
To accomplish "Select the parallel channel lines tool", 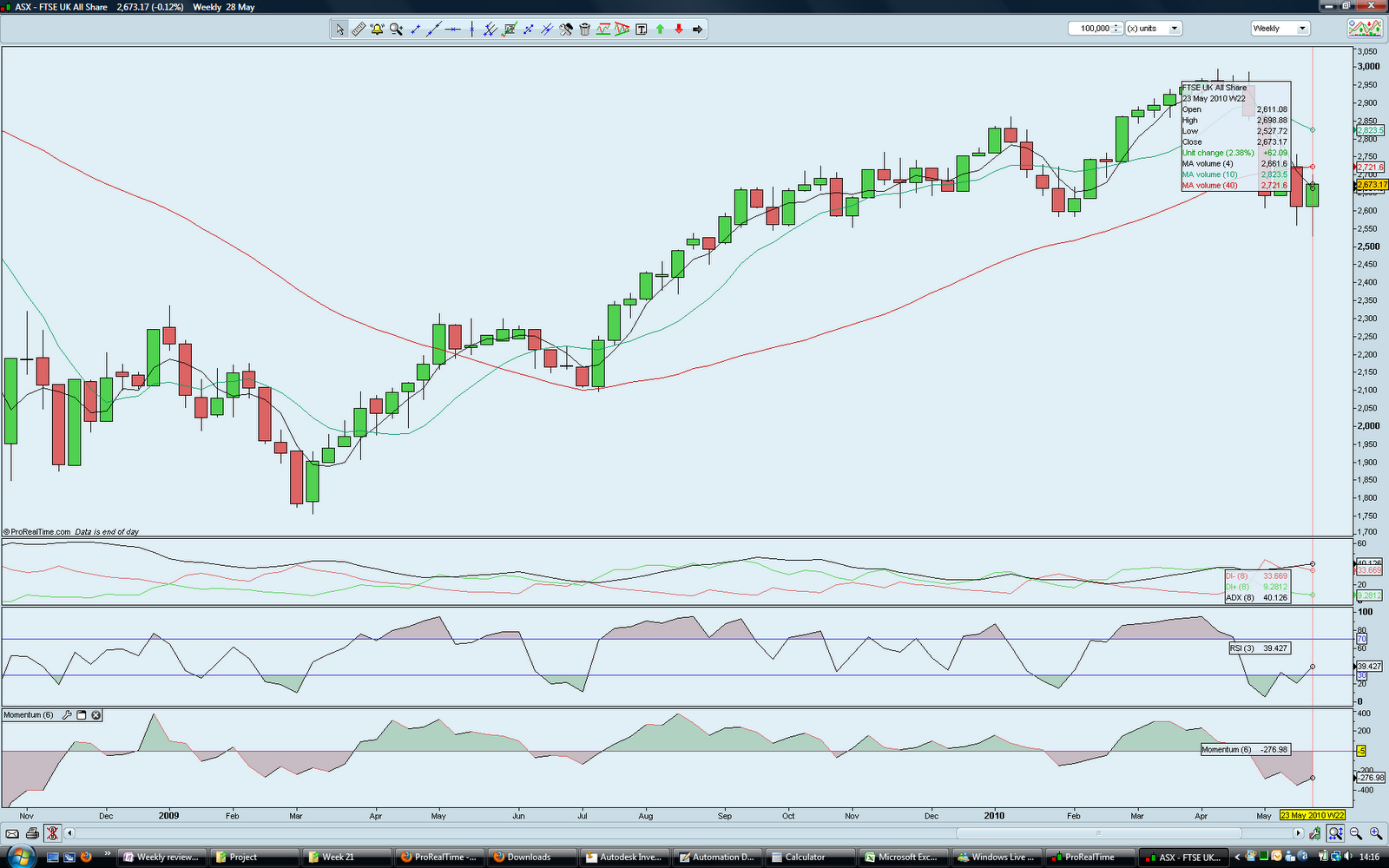I will 490,29.
